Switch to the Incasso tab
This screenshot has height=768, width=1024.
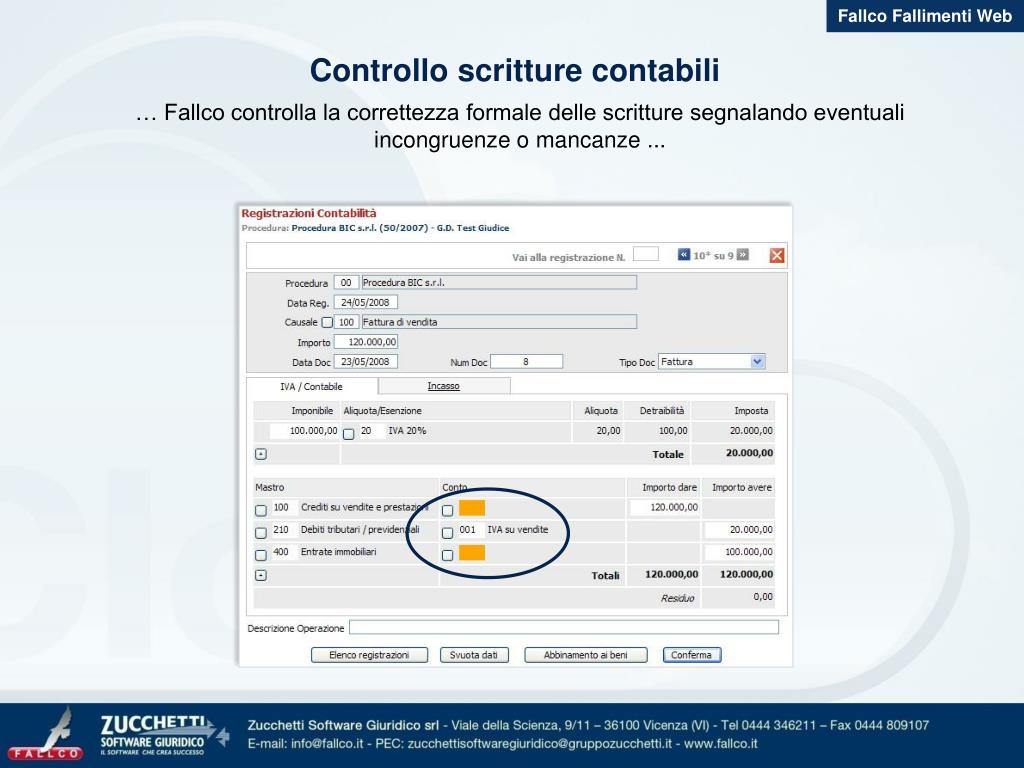point(443,386)
